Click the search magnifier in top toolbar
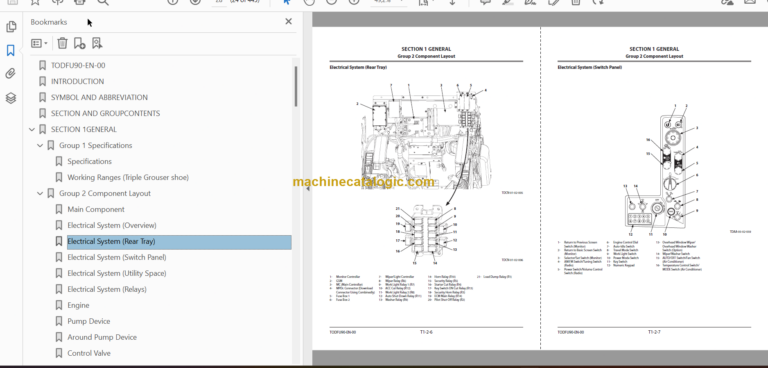This screenshot has height=368, width=768. coord(102,2)
